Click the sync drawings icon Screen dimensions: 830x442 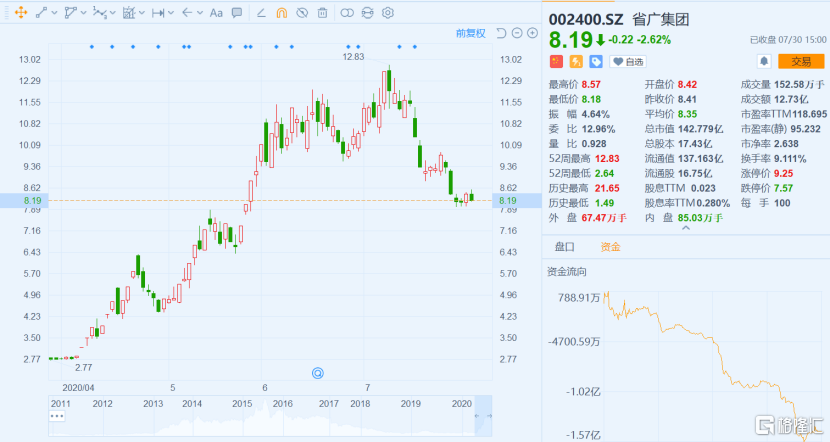367,13
